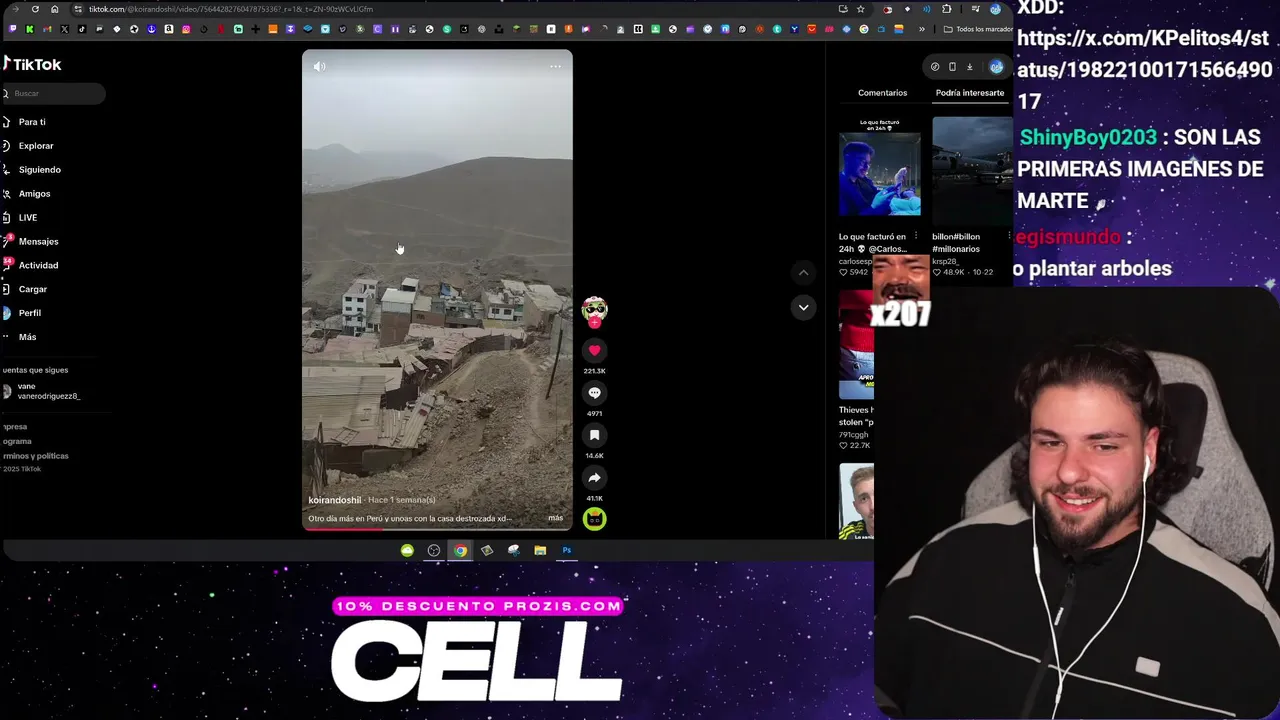The image size is (1280, 720).
Task: Open the green sound disc icon
Action: [x=594, y=519]
